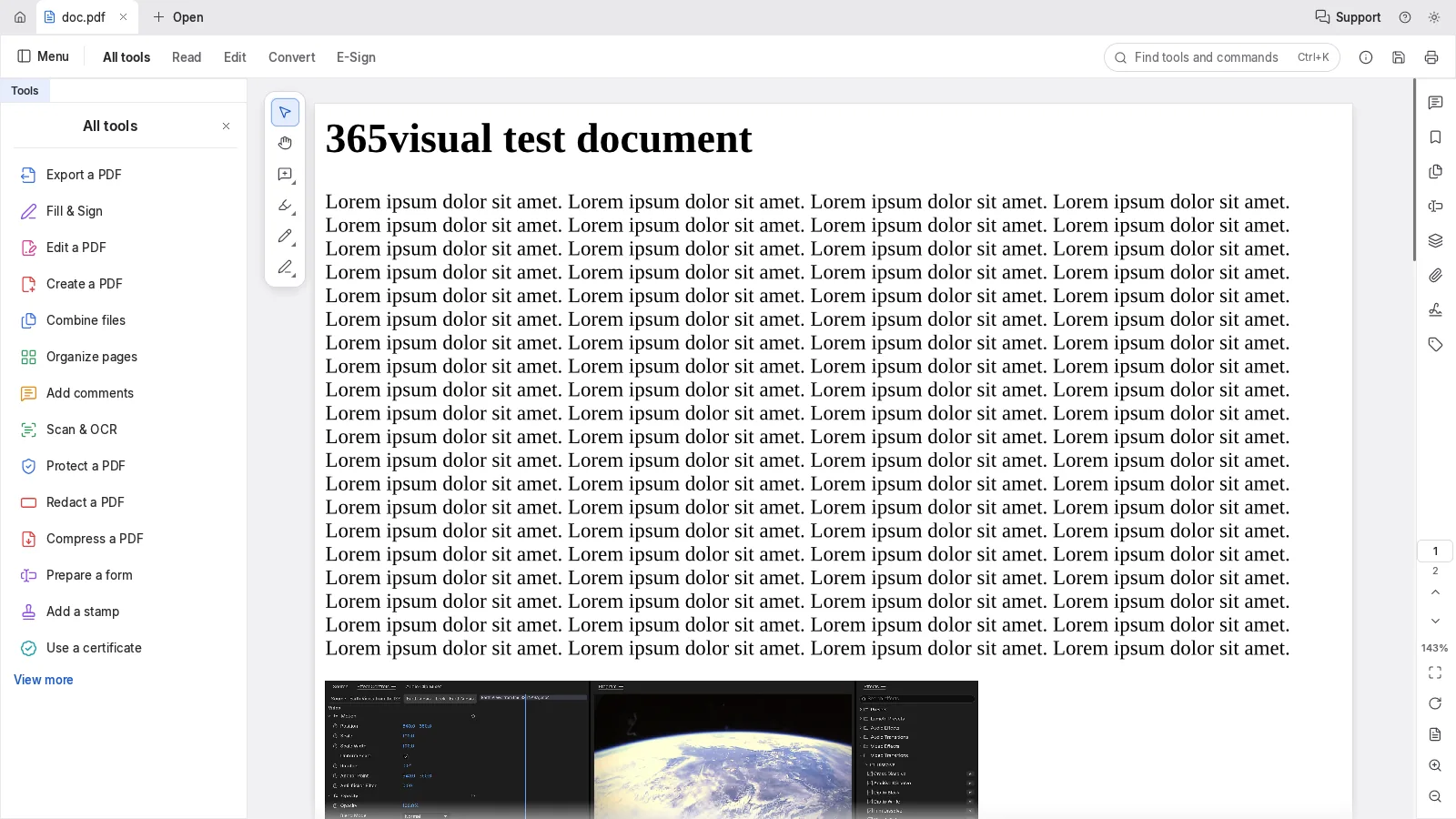The width and height of the screenshot is (1456, 819).
Task: Switch to the Edit tab
Action: click(235, 57)
